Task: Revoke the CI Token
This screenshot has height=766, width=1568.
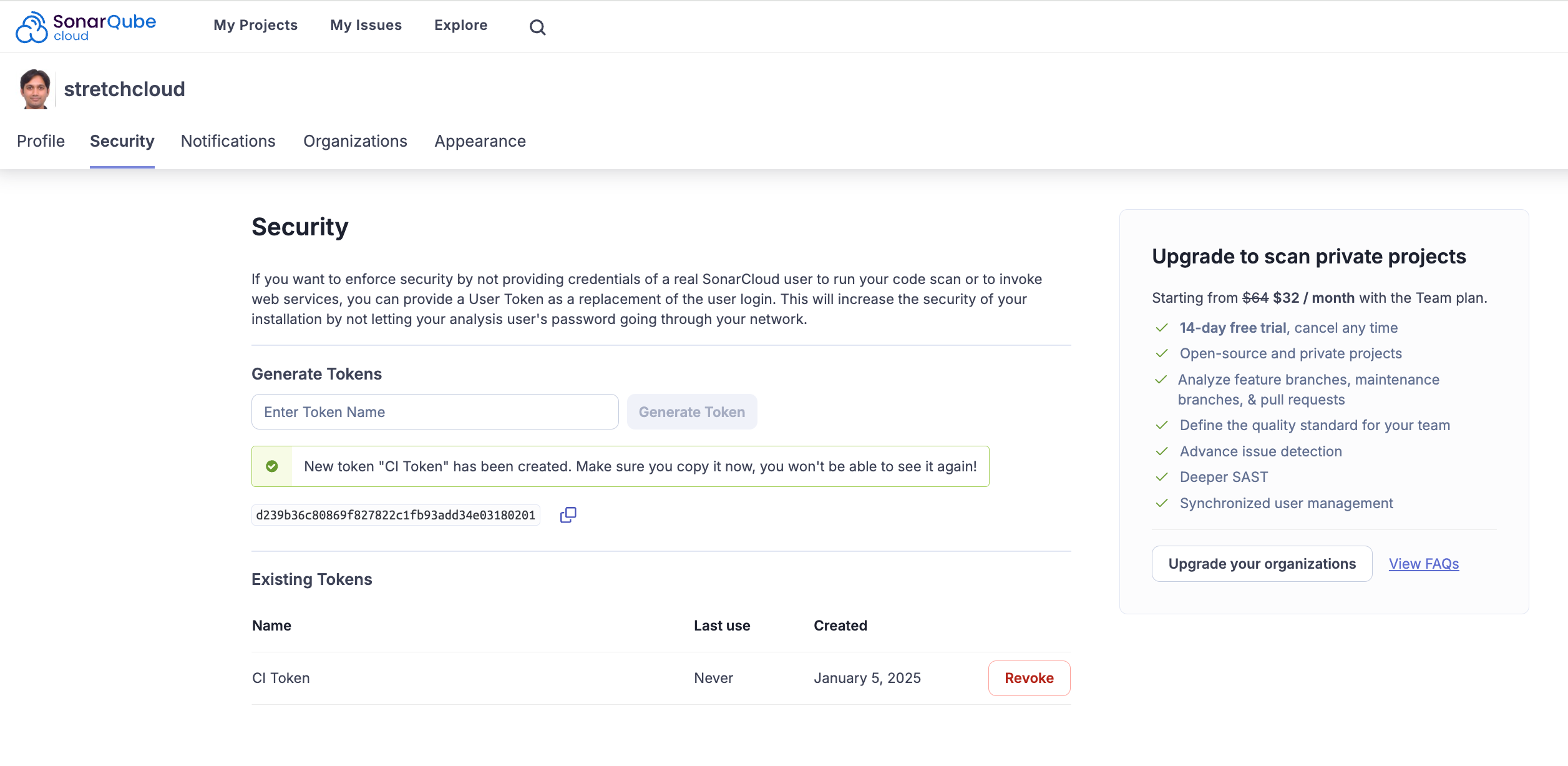Action: 1028,678
